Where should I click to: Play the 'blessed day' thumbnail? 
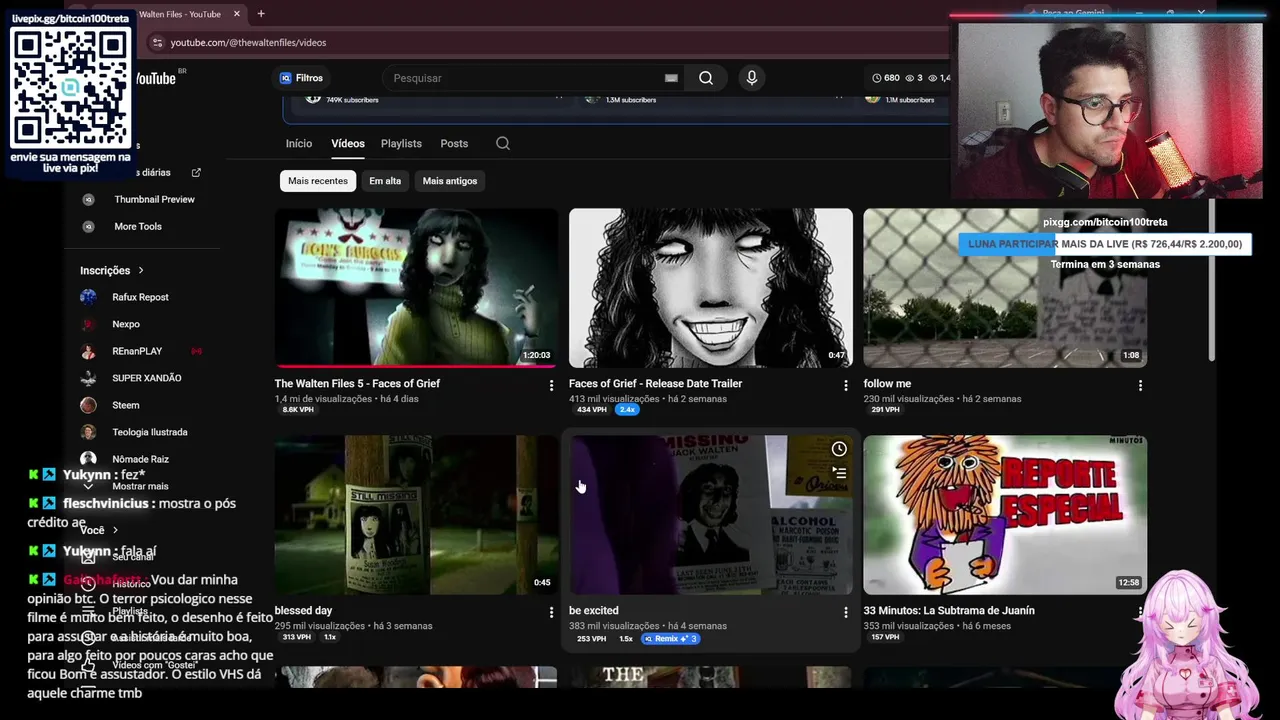coord(416,515)
